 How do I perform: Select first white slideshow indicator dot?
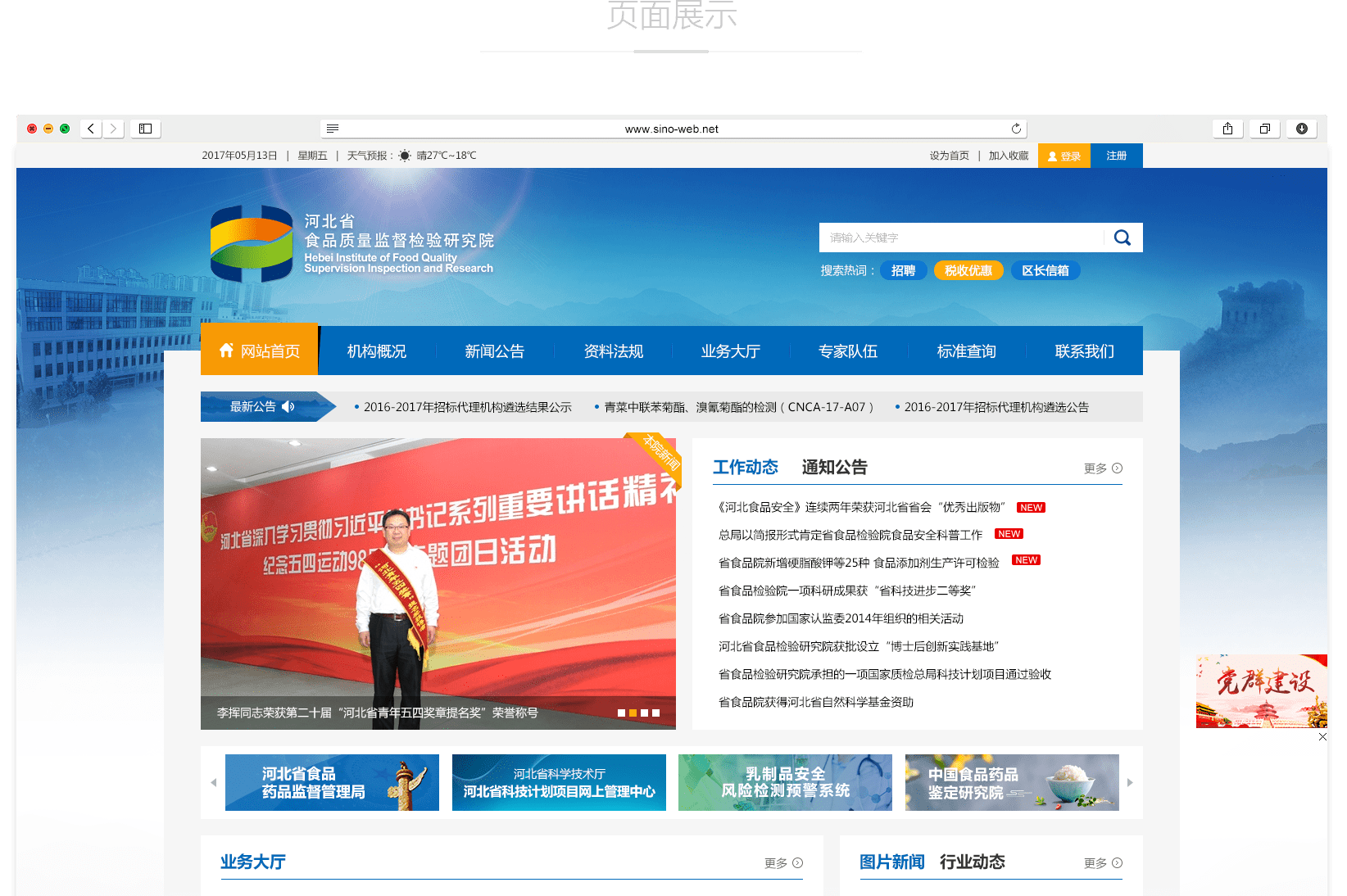click(622, 713)
